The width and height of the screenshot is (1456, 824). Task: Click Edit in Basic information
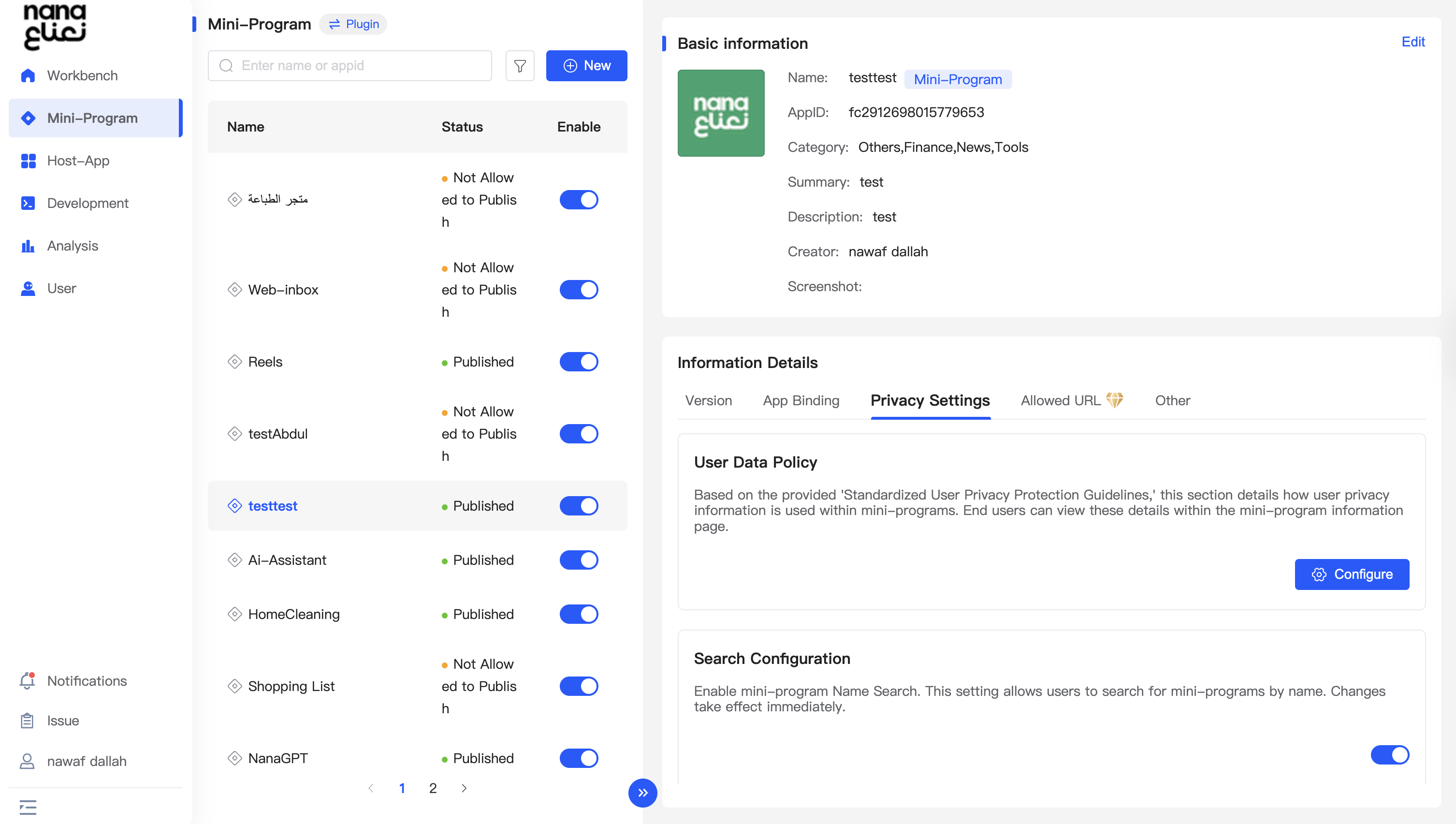click(1412, 42)
